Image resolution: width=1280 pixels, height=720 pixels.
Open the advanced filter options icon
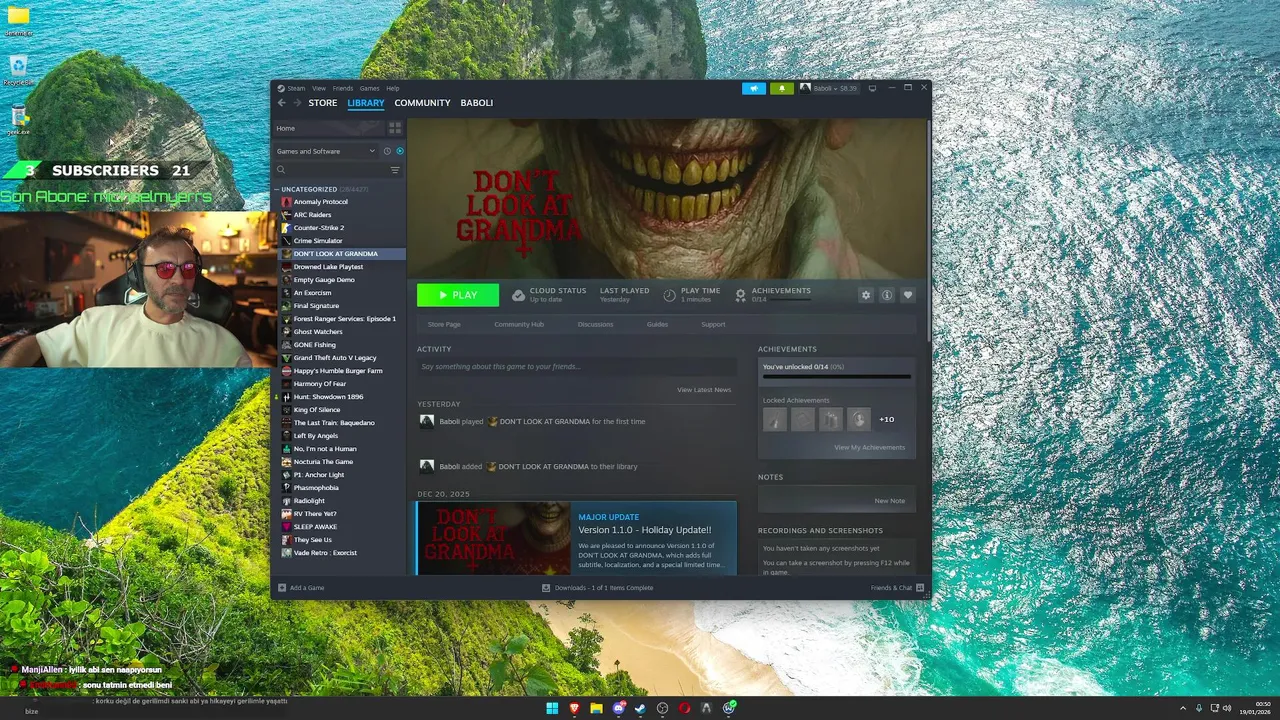395,170
